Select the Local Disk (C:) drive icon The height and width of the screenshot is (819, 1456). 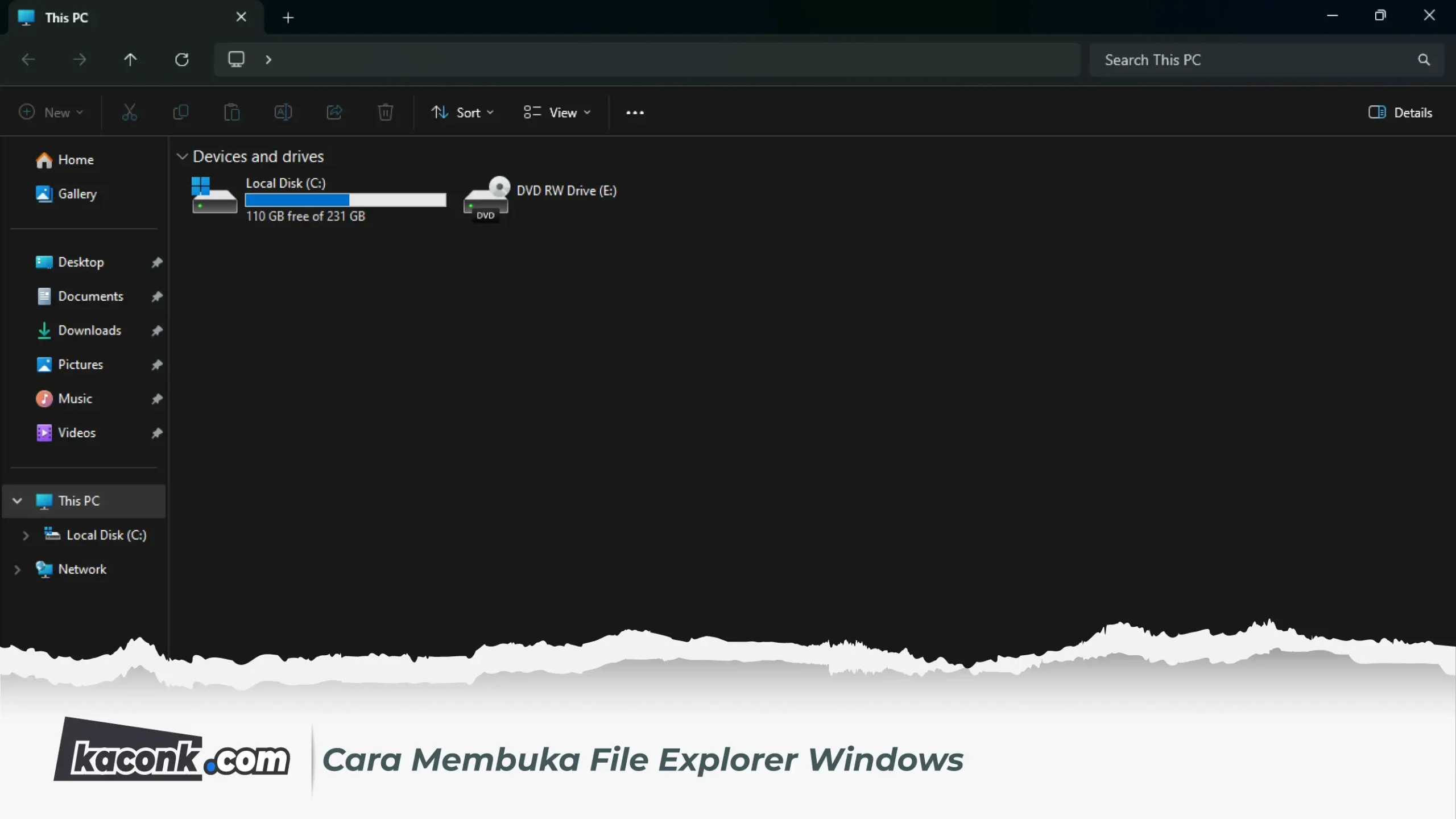(214, 195)
